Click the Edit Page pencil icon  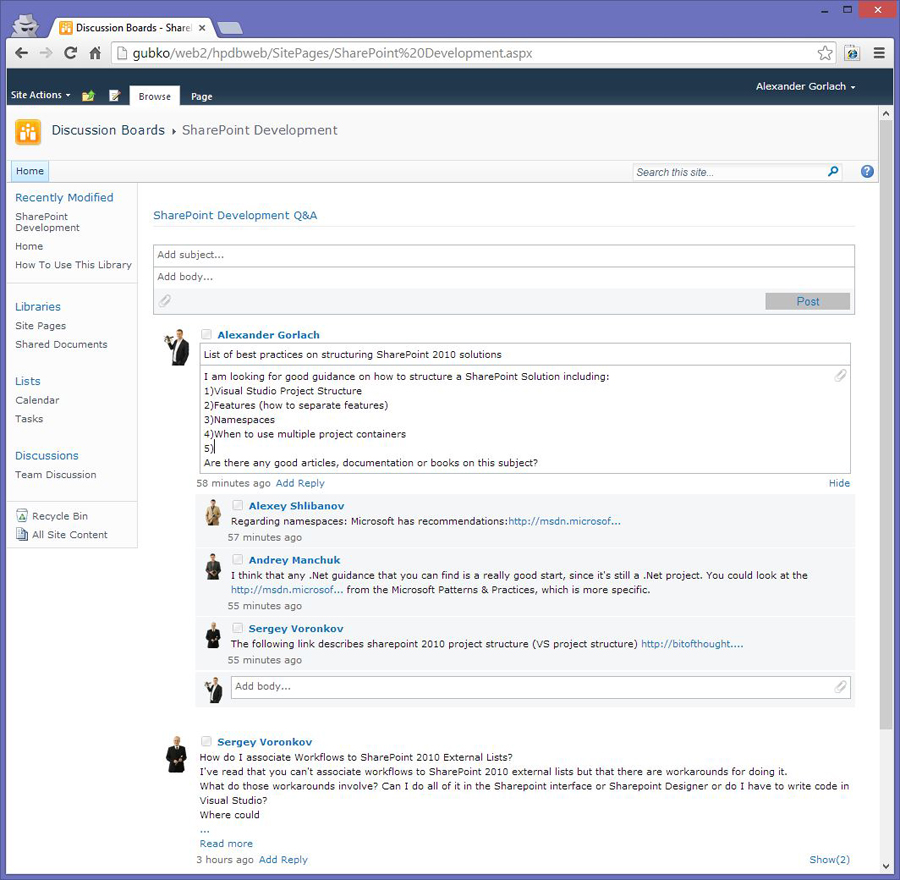[x=115, y=96]
